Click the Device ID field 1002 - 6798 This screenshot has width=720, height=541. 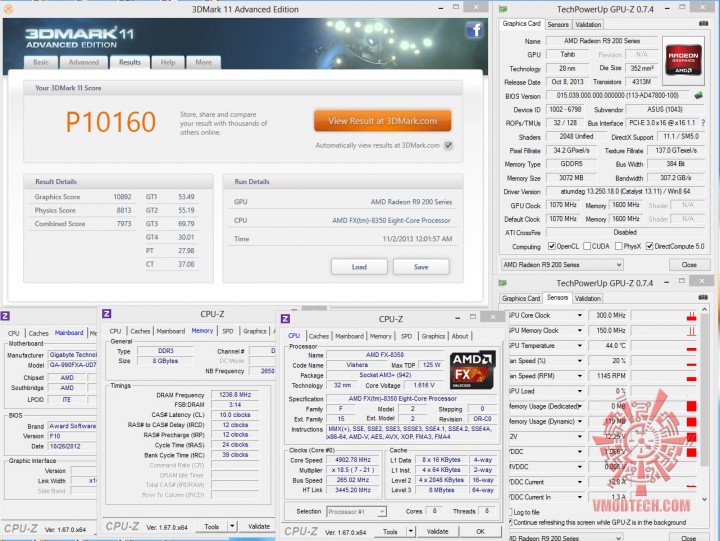click(565, 109)
